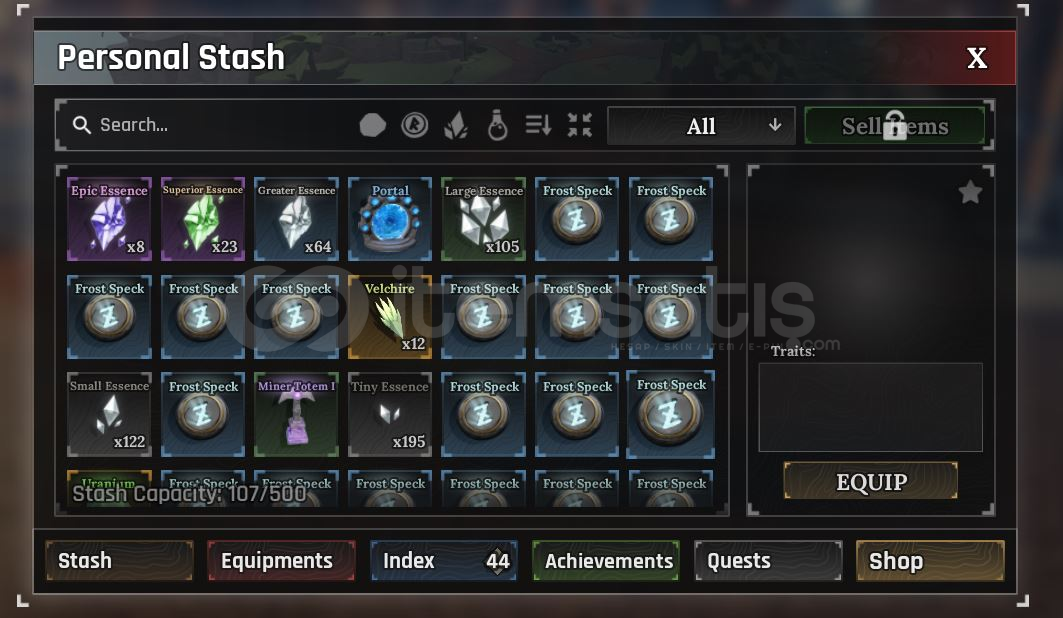The image size is (1063, 618).
Task: Select the Velchire item slot
Action: pyautogui.click(x=390, y=316)
